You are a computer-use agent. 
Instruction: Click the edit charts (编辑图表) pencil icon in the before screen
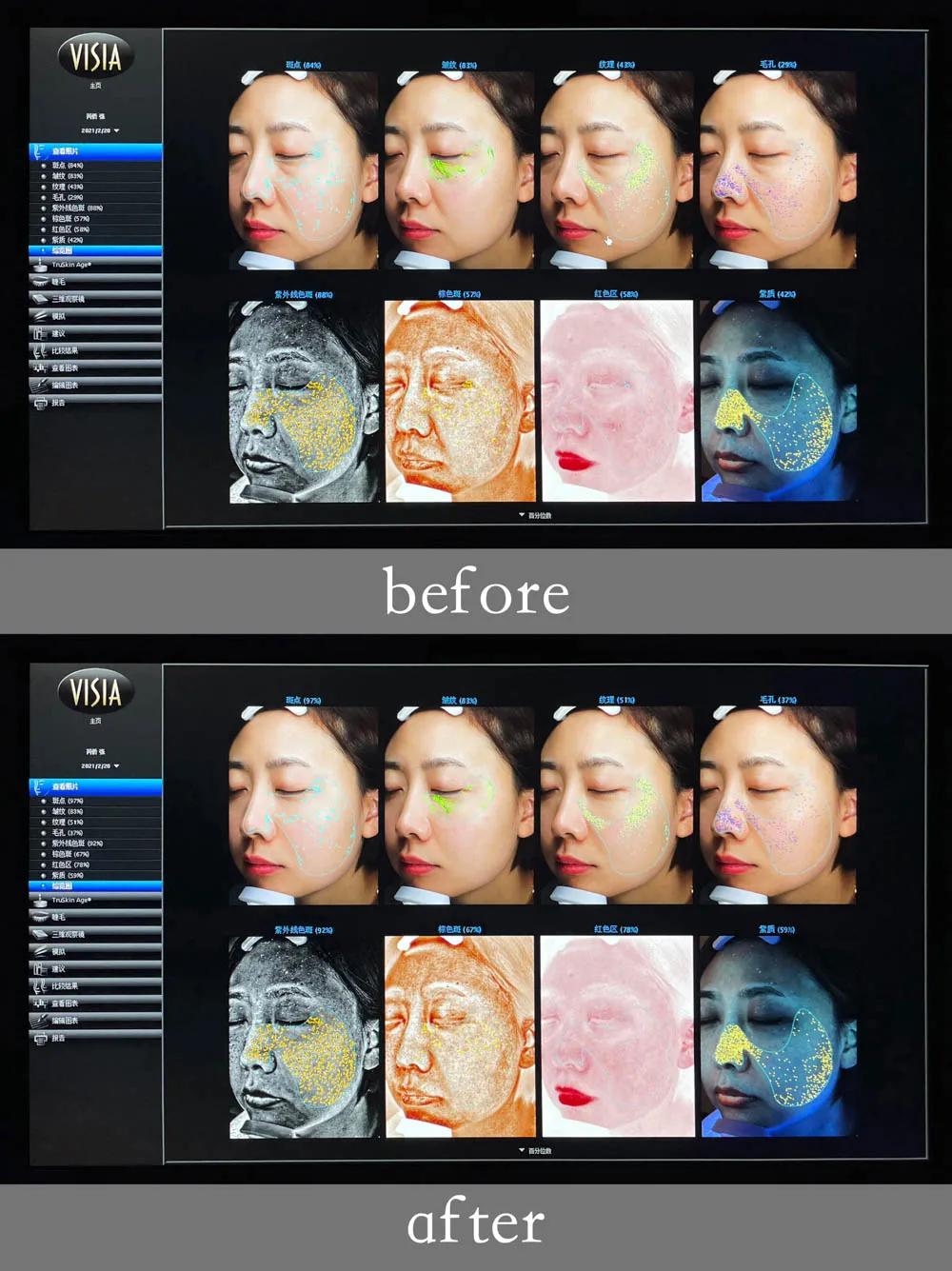(40, 385)
